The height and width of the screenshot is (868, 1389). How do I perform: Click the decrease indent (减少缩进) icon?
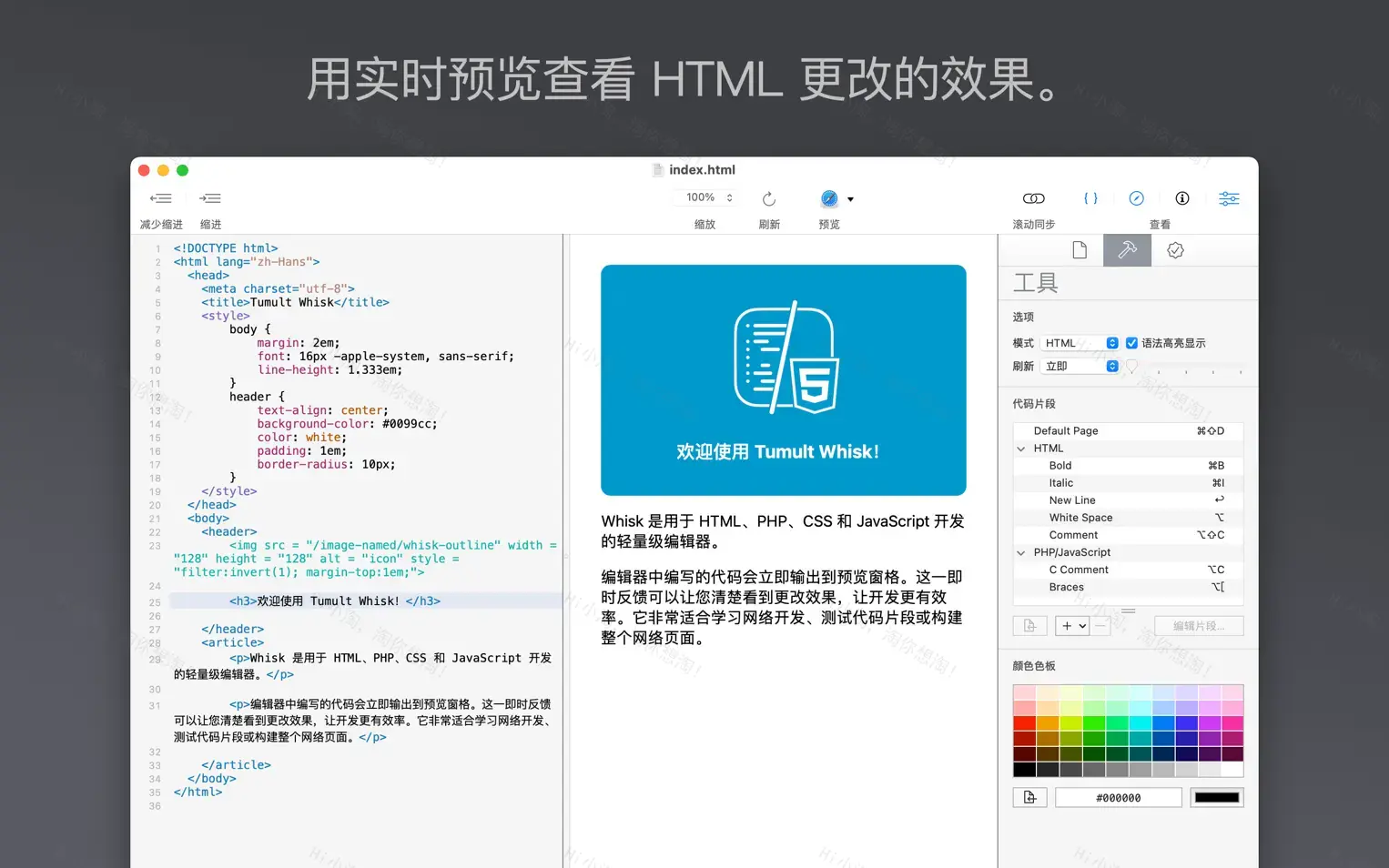coord(161,198)
